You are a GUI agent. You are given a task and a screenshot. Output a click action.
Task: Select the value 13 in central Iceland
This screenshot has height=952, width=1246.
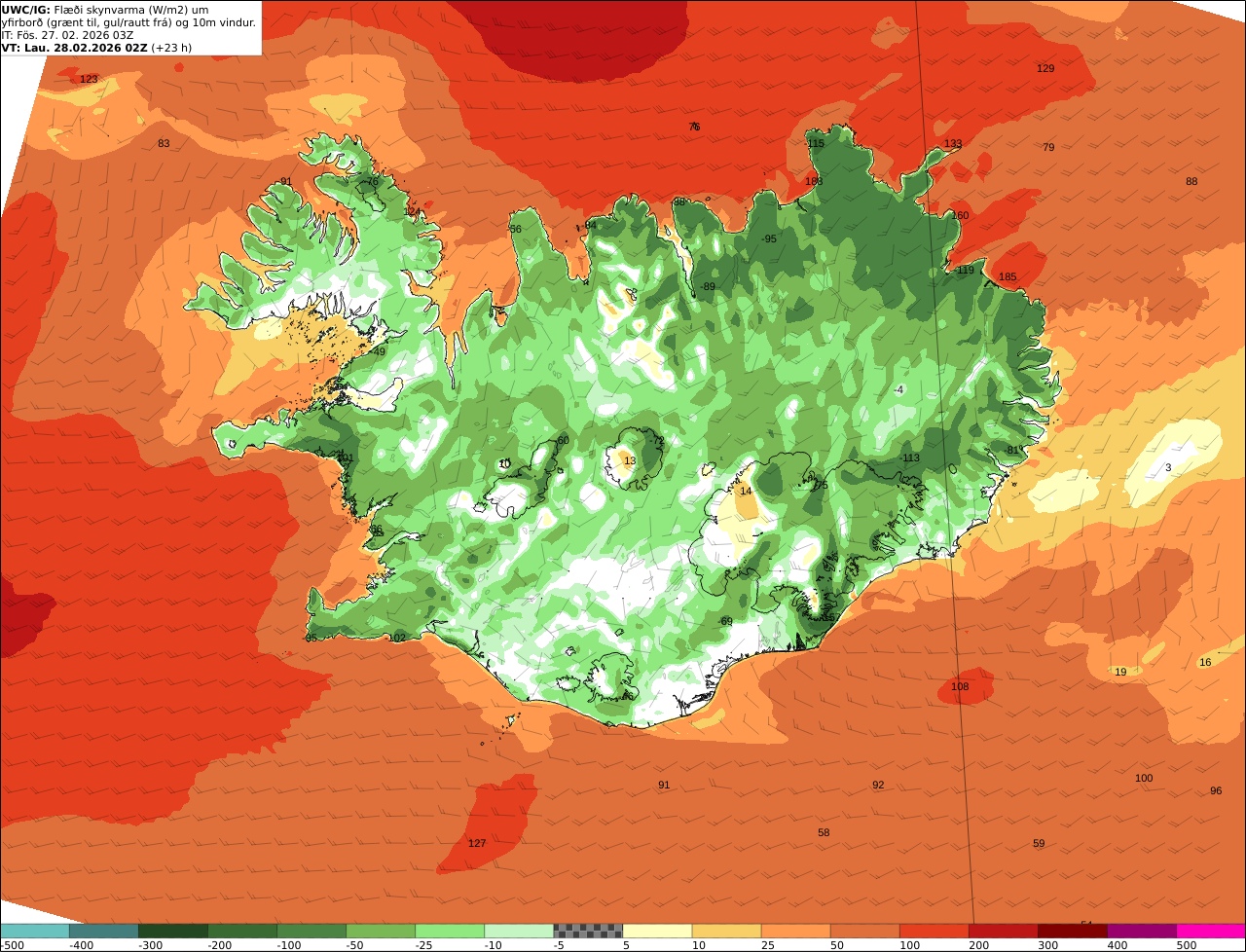point(630,460)
